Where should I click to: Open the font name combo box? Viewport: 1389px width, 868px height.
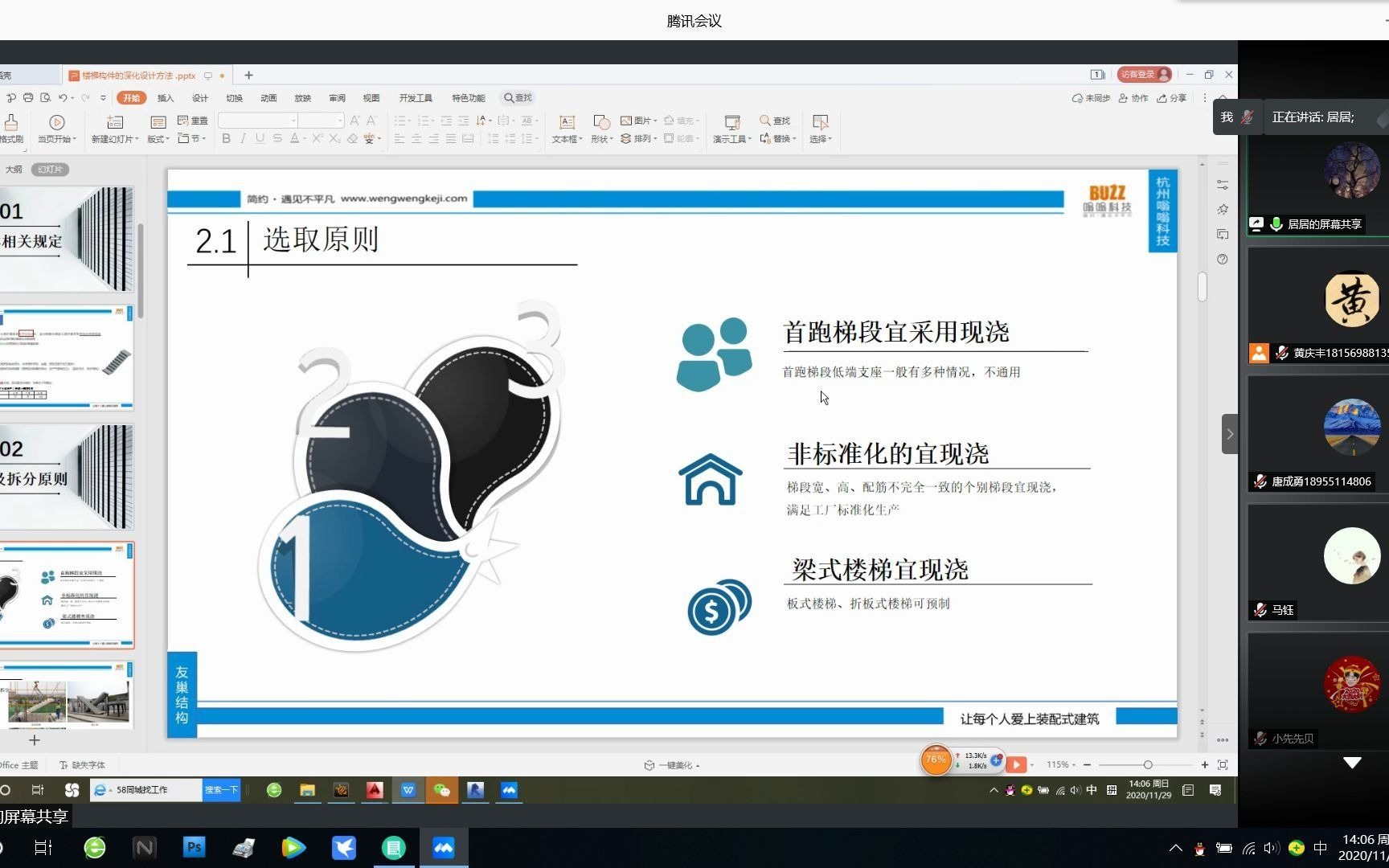257,121
